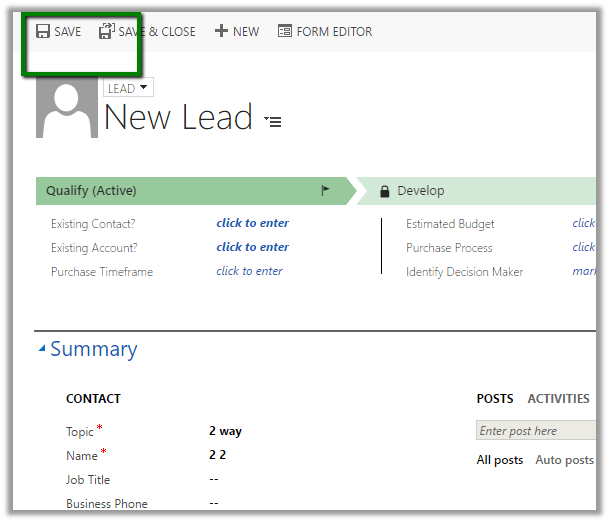This screenshot has height=522, width=609.
Task: Click to enter Existing Contact value
Action: tap(252, 223)
